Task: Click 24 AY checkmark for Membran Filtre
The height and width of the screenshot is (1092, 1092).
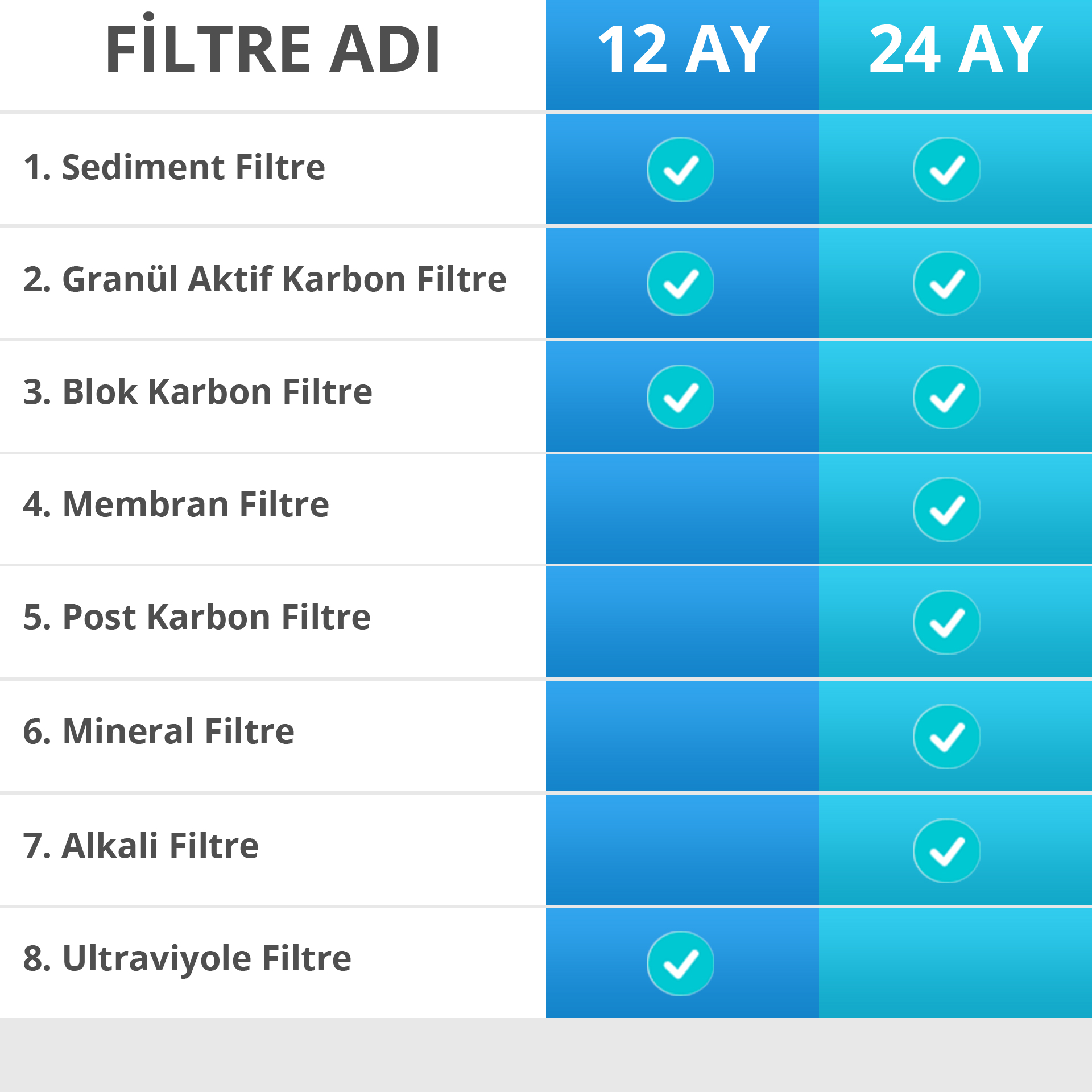Action: pyautogui.click(x=946, y=510)
